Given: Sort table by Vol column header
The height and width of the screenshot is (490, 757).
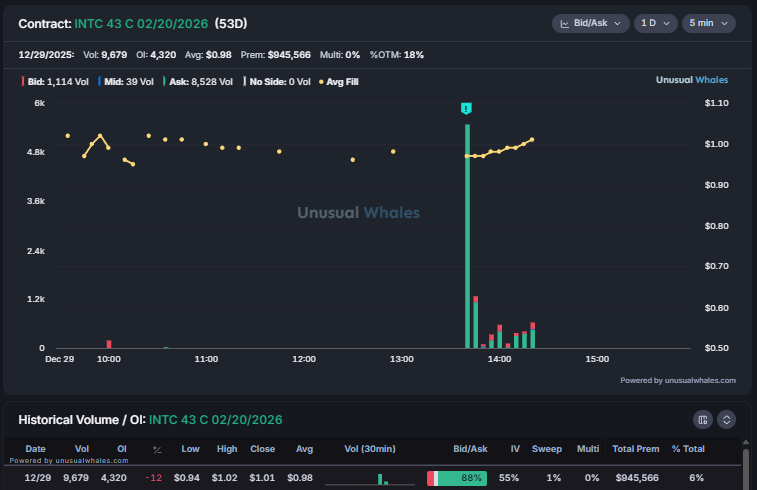Looking at the screenshot, I should pos(82,449).
